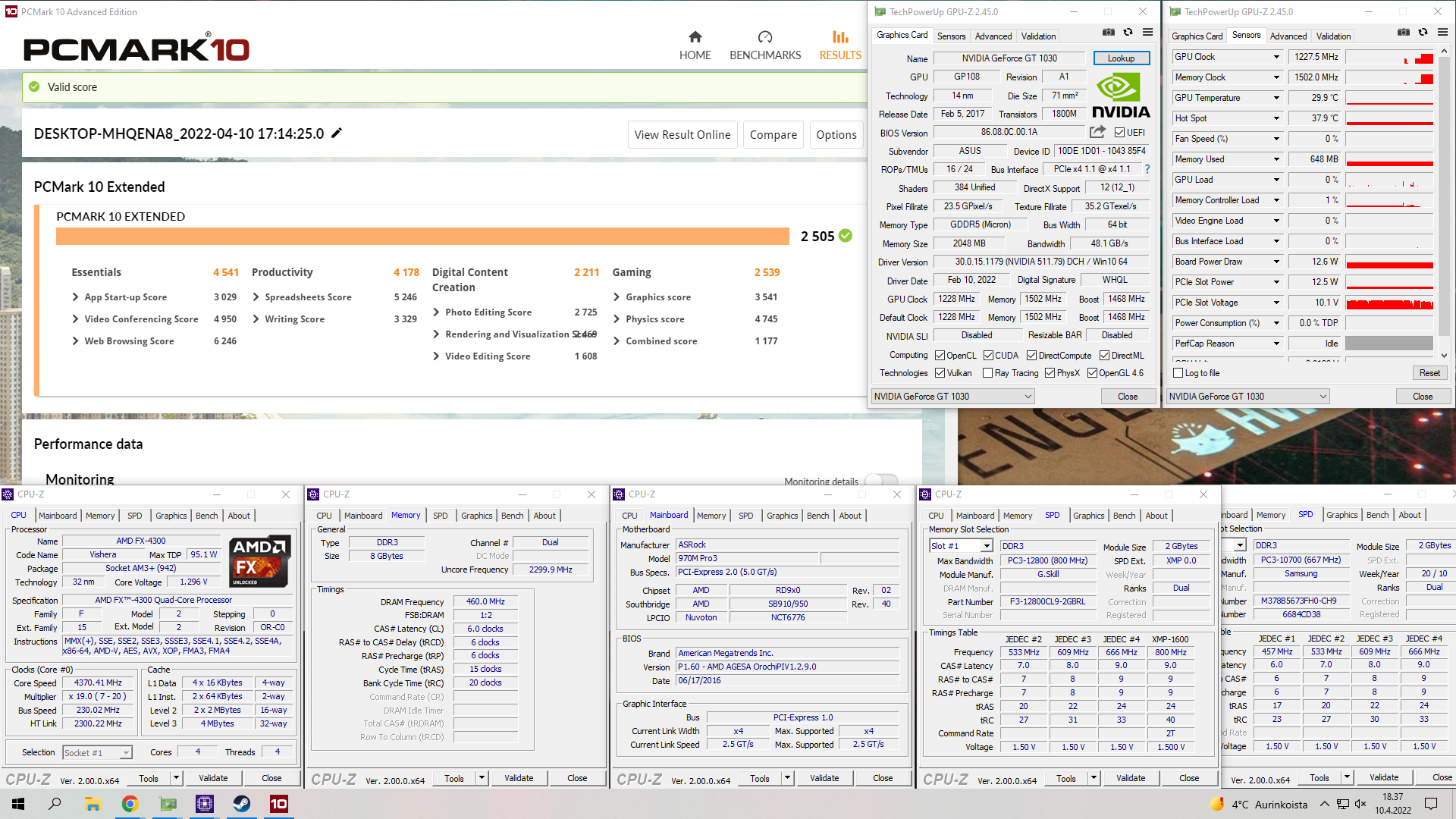Open GPU-Z Graphics Card hamburger menu
This screenshot has width=1456, height=819.
(x=1147, y=33)
